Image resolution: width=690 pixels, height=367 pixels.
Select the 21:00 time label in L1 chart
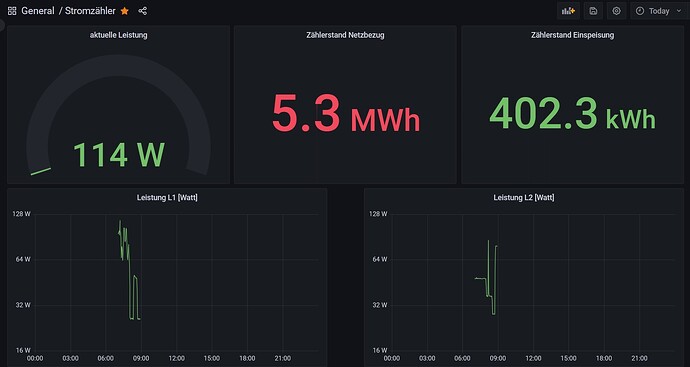point(283,359)
